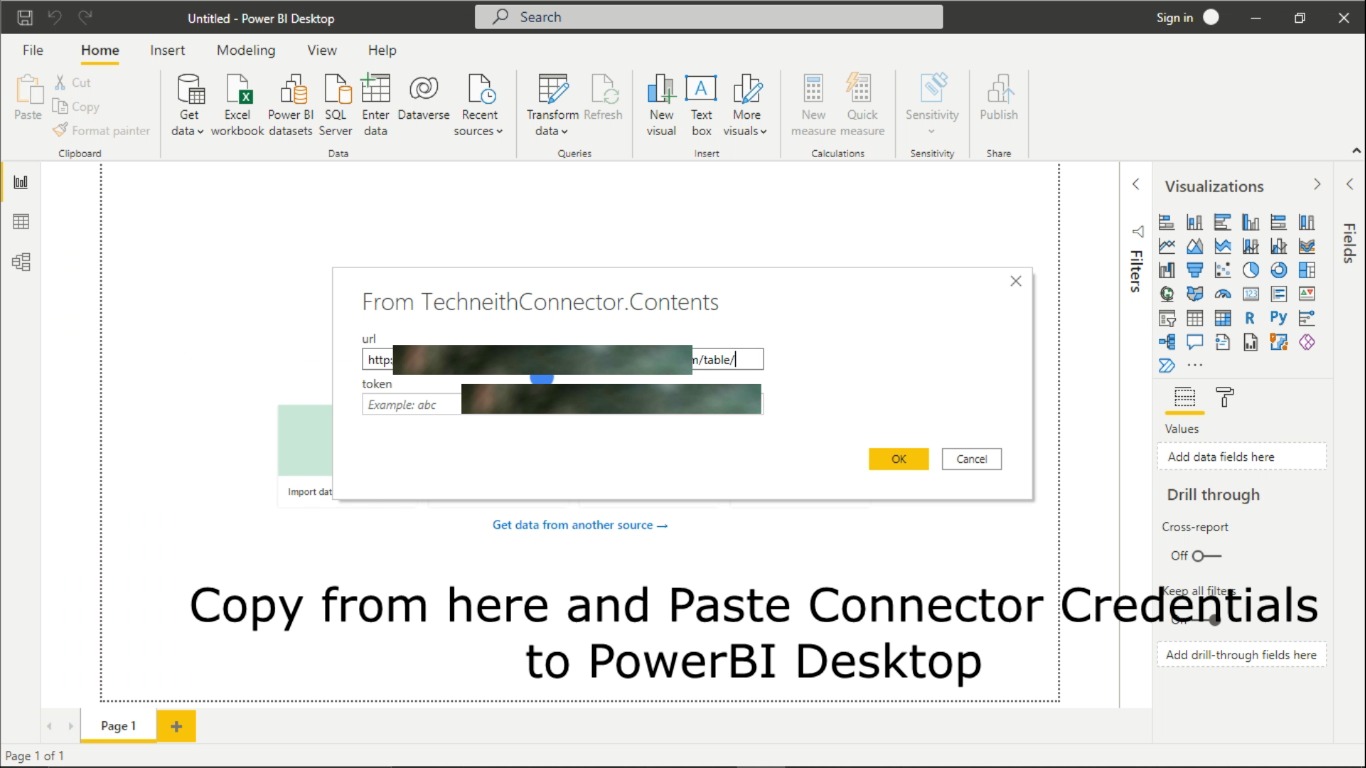Screen dimensions: 1366x768
Task: Switch to the Insert ribbon tab
Action: point(168,50)
